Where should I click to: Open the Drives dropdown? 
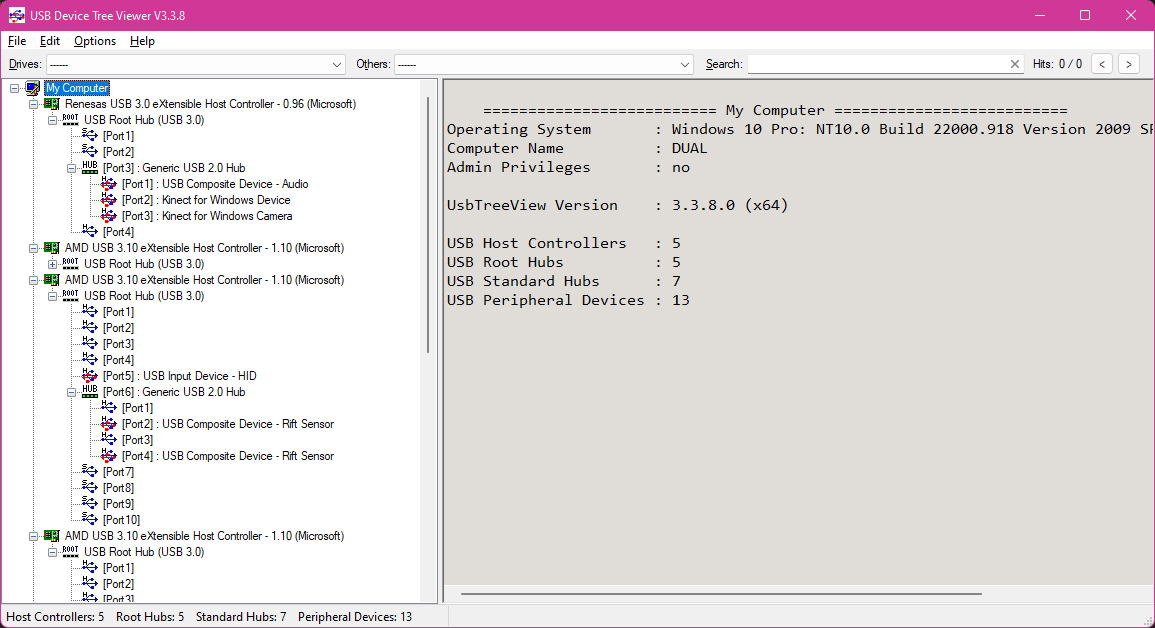[196, 64]
